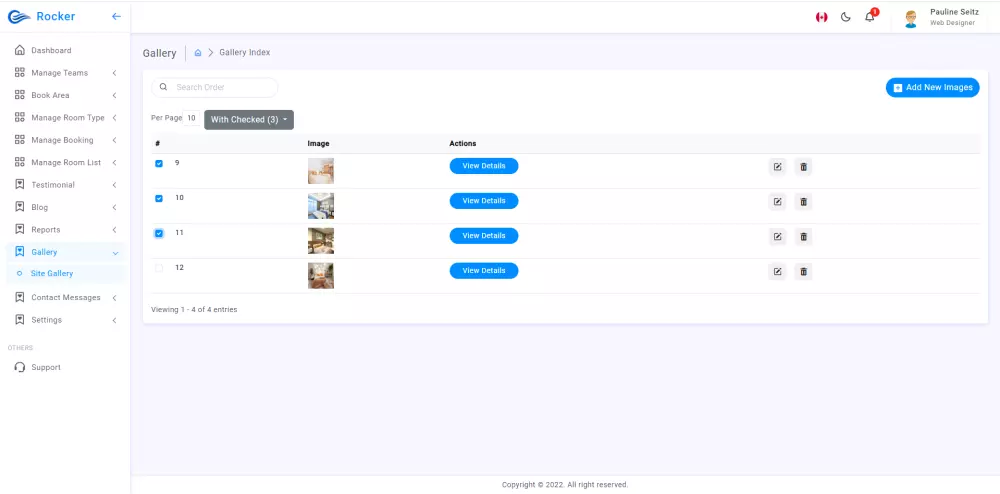Viewport: 1000px width, 494px height.
Task: Click the Reports bookmark icon
Action: pos(20,229)
